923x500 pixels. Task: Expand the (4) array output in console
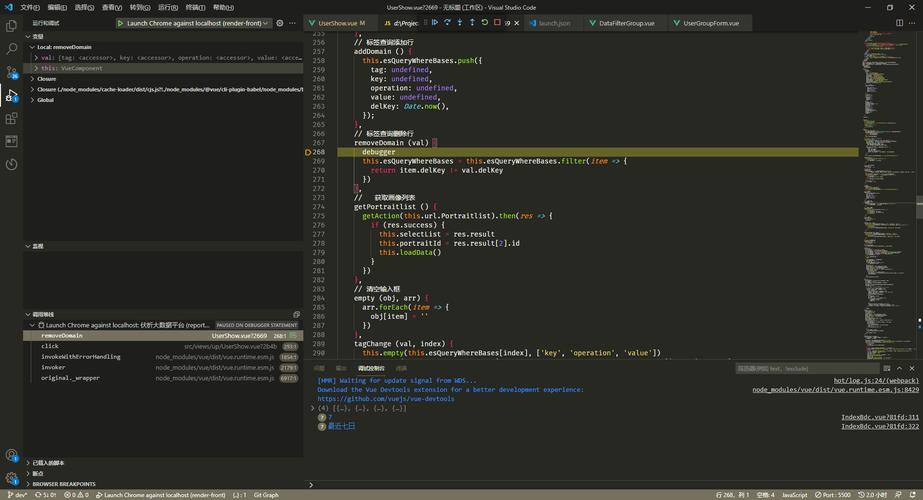point(313,408)
